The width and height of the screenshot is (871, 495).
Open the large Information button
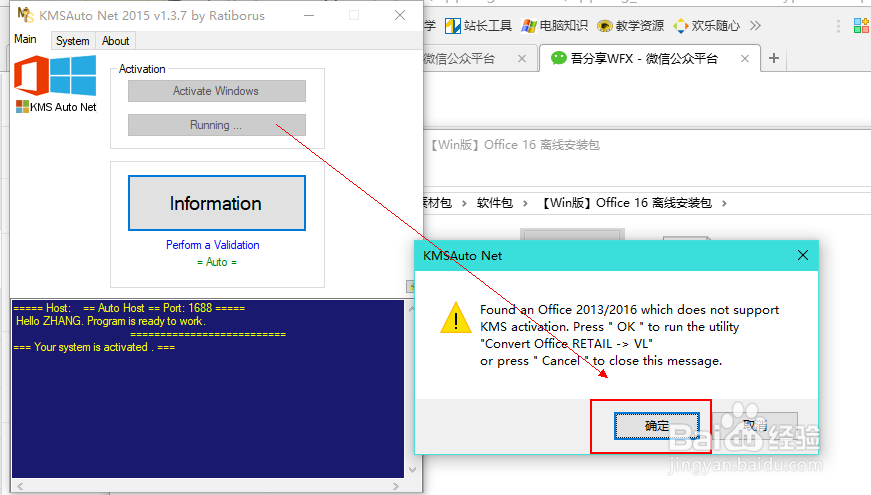click(x=217, y=203)
